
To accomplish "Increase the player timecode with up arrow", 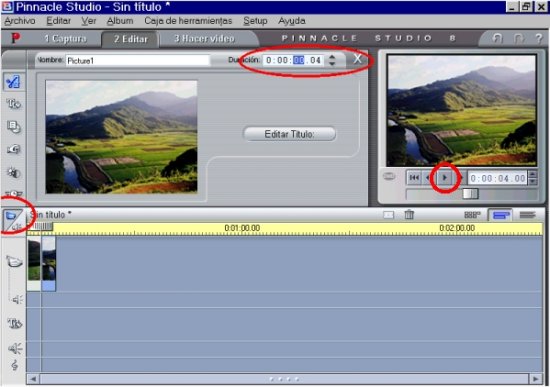I will tap(533, 174).
